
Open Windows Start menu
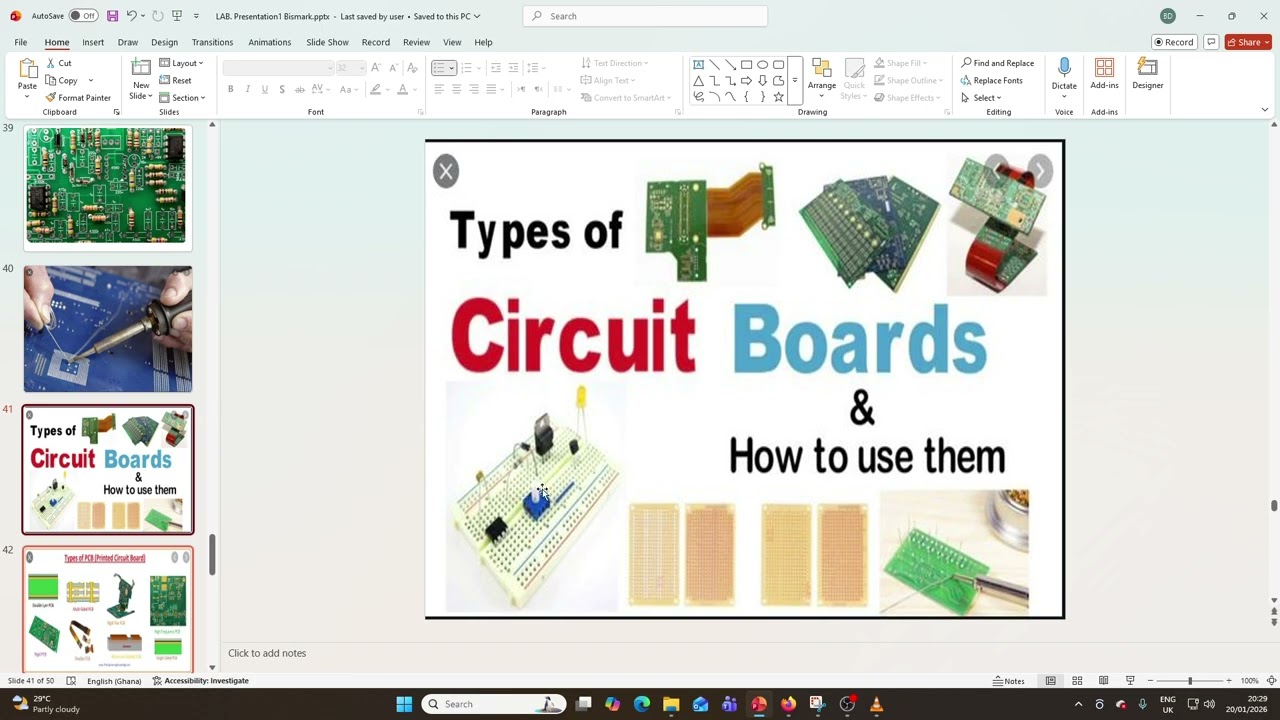point(404,704)
